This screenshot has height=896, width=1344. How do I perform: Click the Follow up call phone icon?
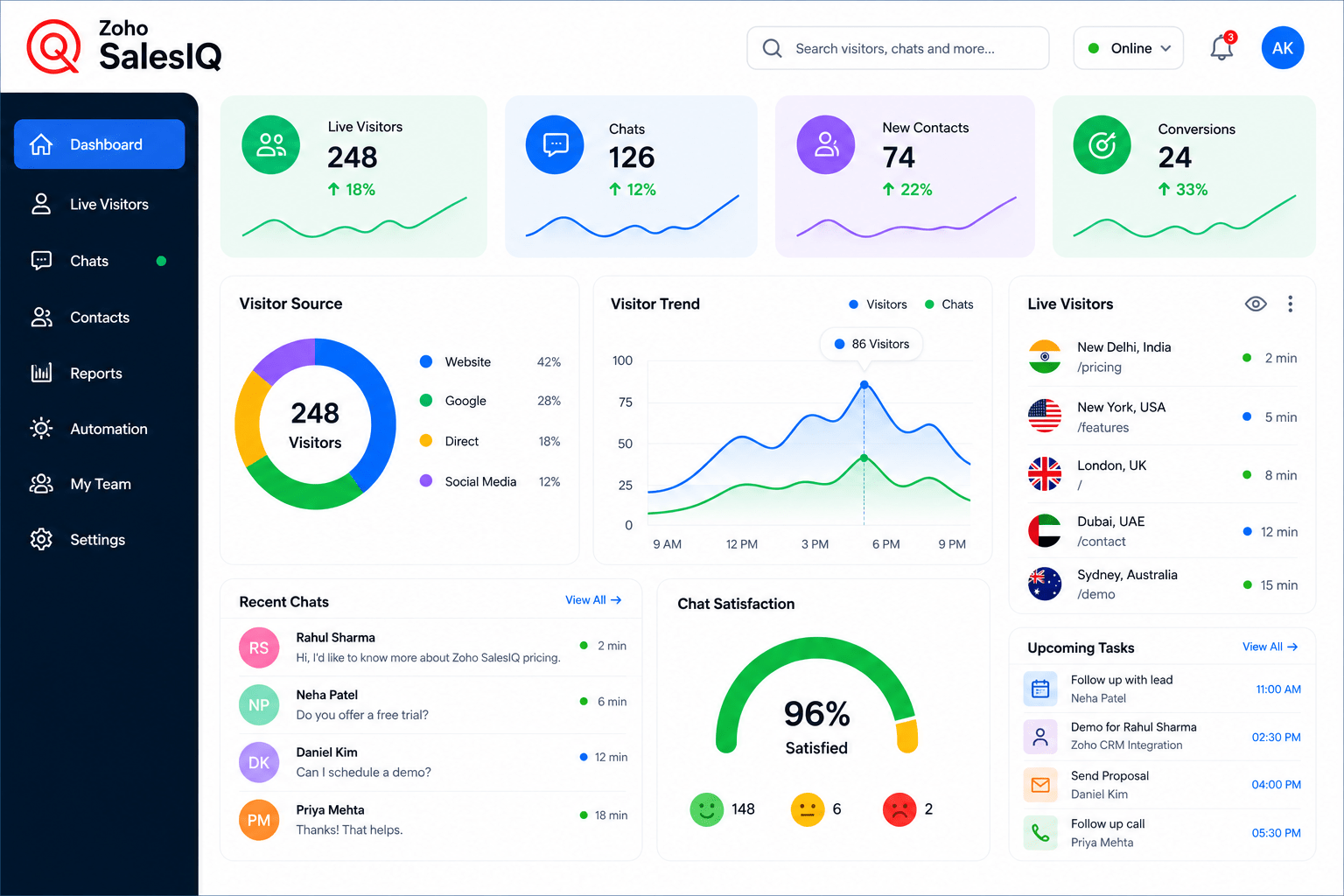click(1040, 833)
